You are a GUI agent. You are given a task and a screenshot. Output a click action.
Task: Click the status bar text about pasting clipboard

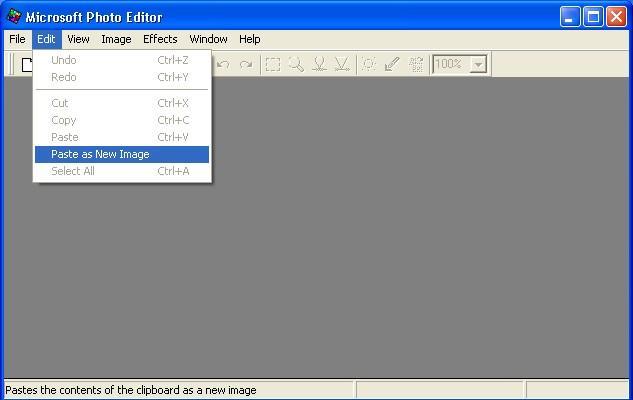pyautogui.click(x=131, y=390)
